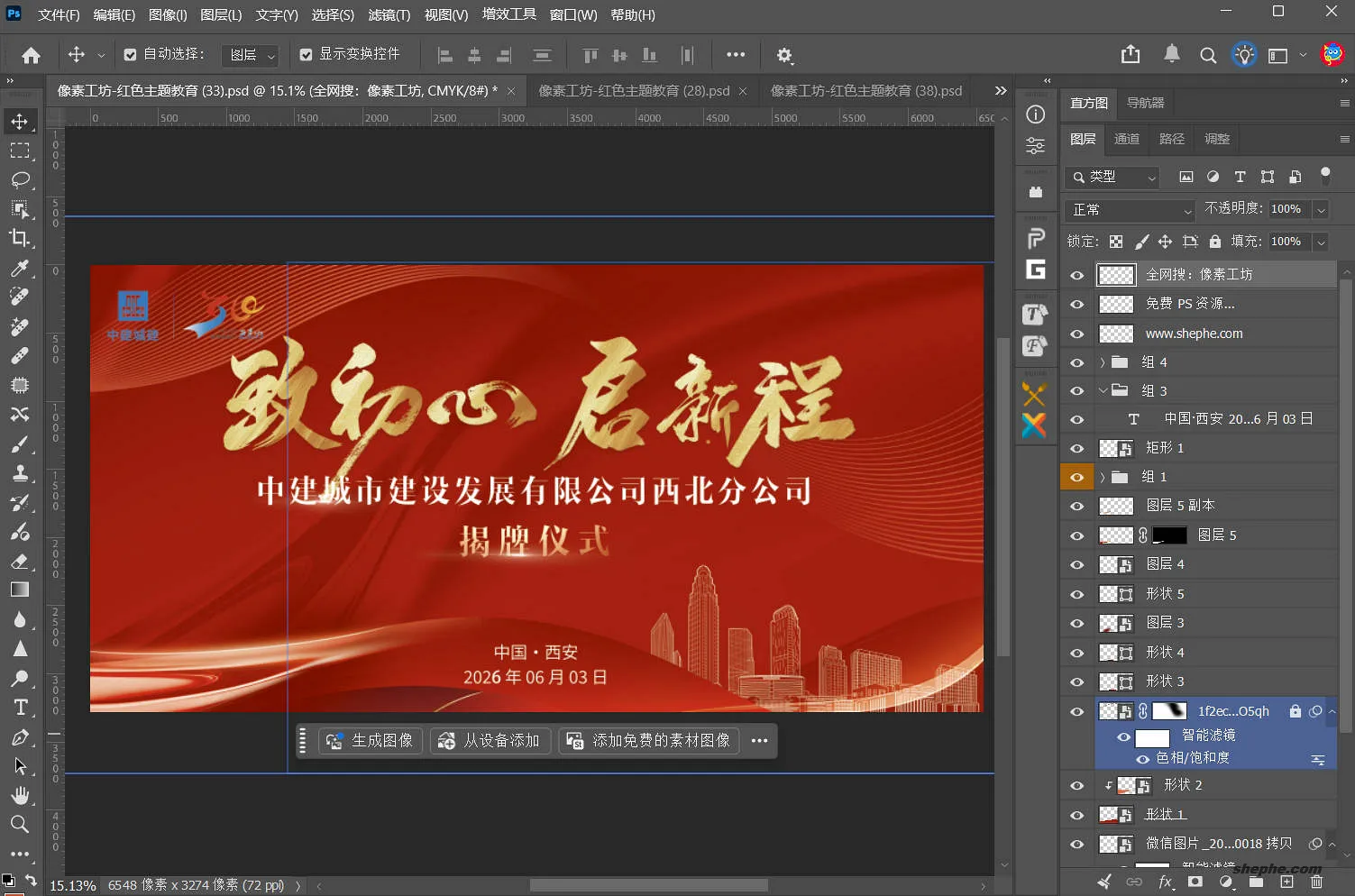
Task: Open the Properties info panel icon
Action: tap(1036, 114)
